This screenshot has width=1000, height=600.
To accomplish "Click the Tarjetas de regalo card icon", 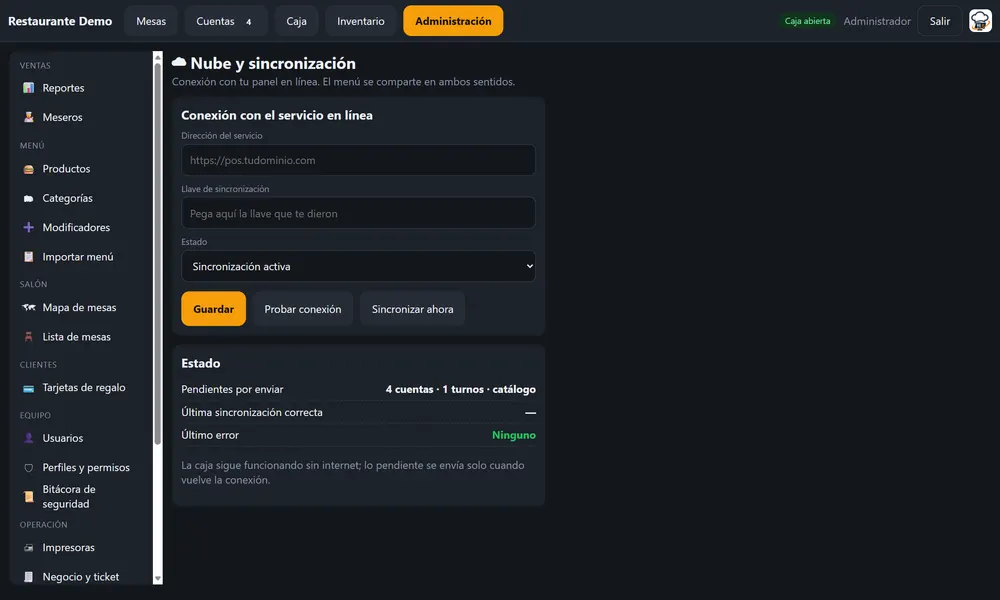I will click(29, 388).
